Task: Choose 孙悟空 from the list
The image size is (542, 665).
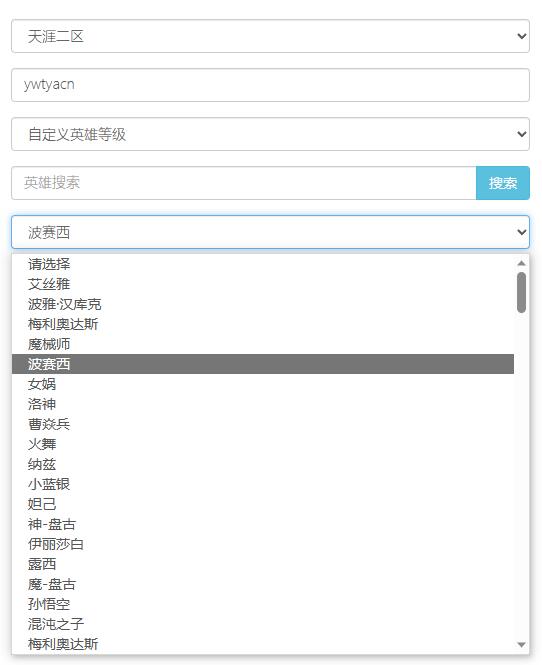Action: [x=263, y=604]
